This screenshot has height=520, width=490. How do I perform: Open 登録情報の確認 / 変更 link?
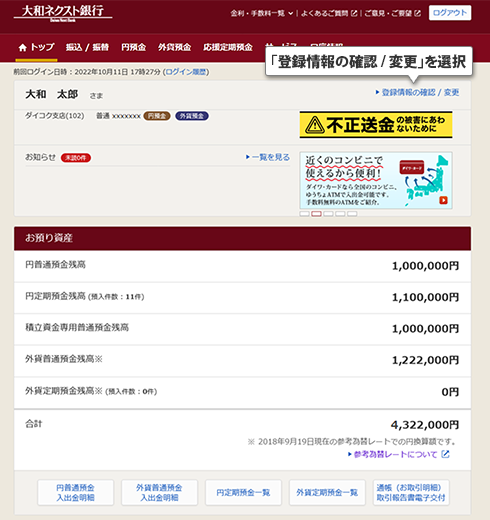tap(417, 92)
